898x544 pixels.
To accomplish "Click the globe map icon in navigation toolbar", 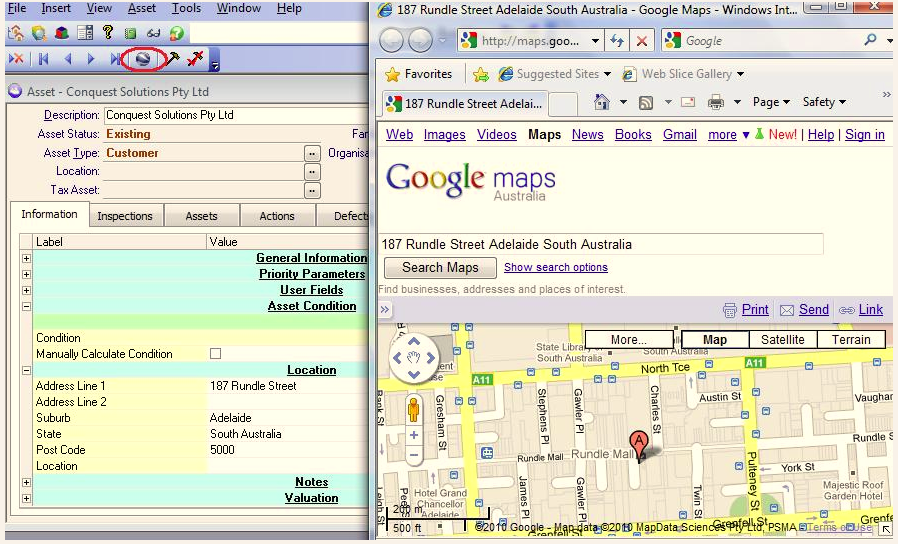I will tap(143, 58).
